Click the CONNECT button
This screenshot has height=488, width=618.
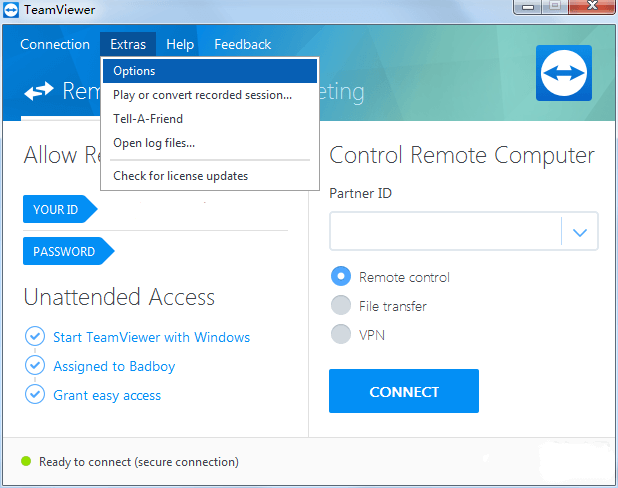[404, 391]
